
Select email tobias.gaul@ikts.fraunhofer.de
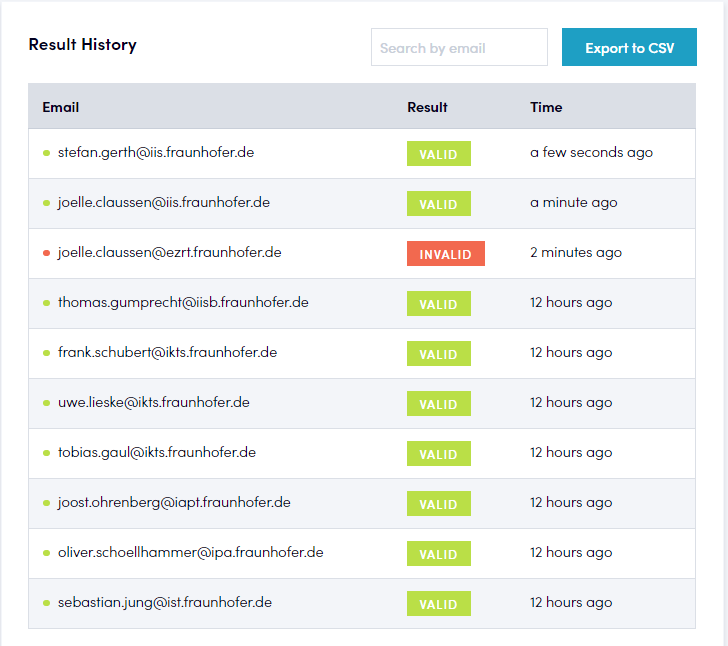click(157, 452)
